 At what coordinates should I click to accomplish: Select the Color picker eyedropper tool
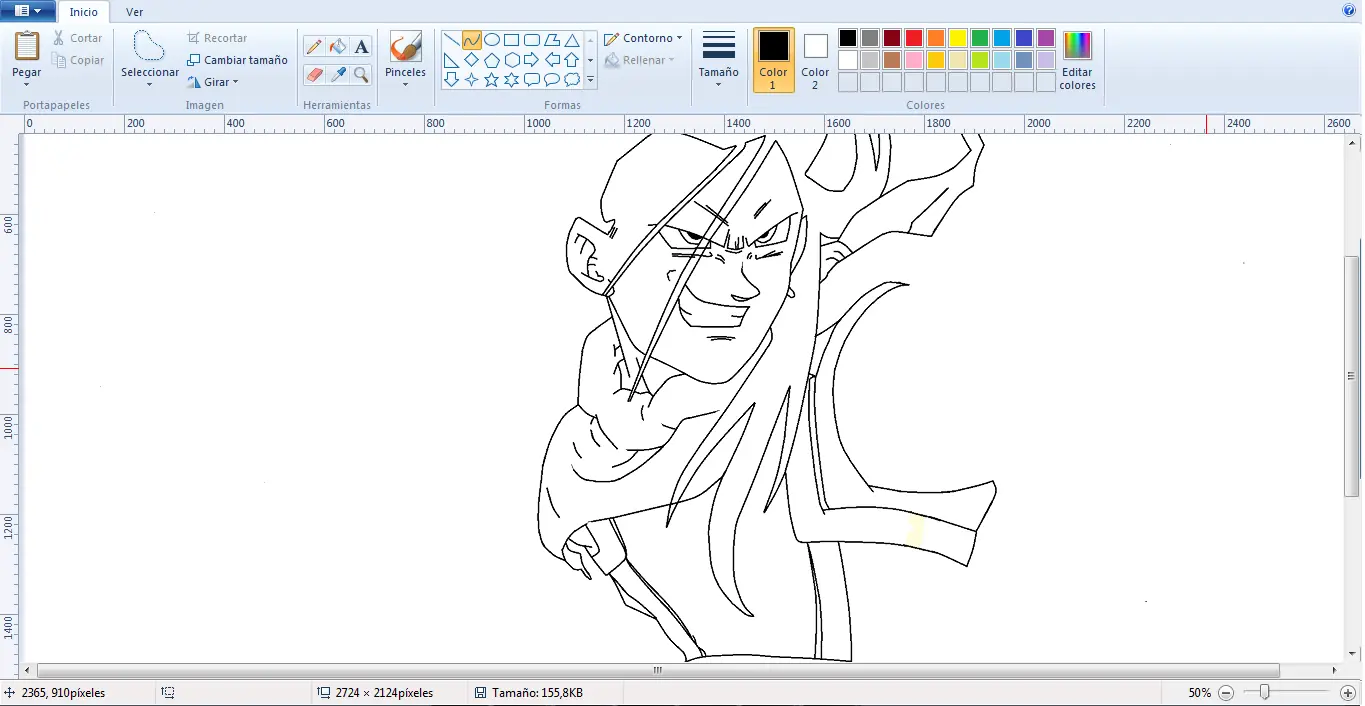point(338,74)
